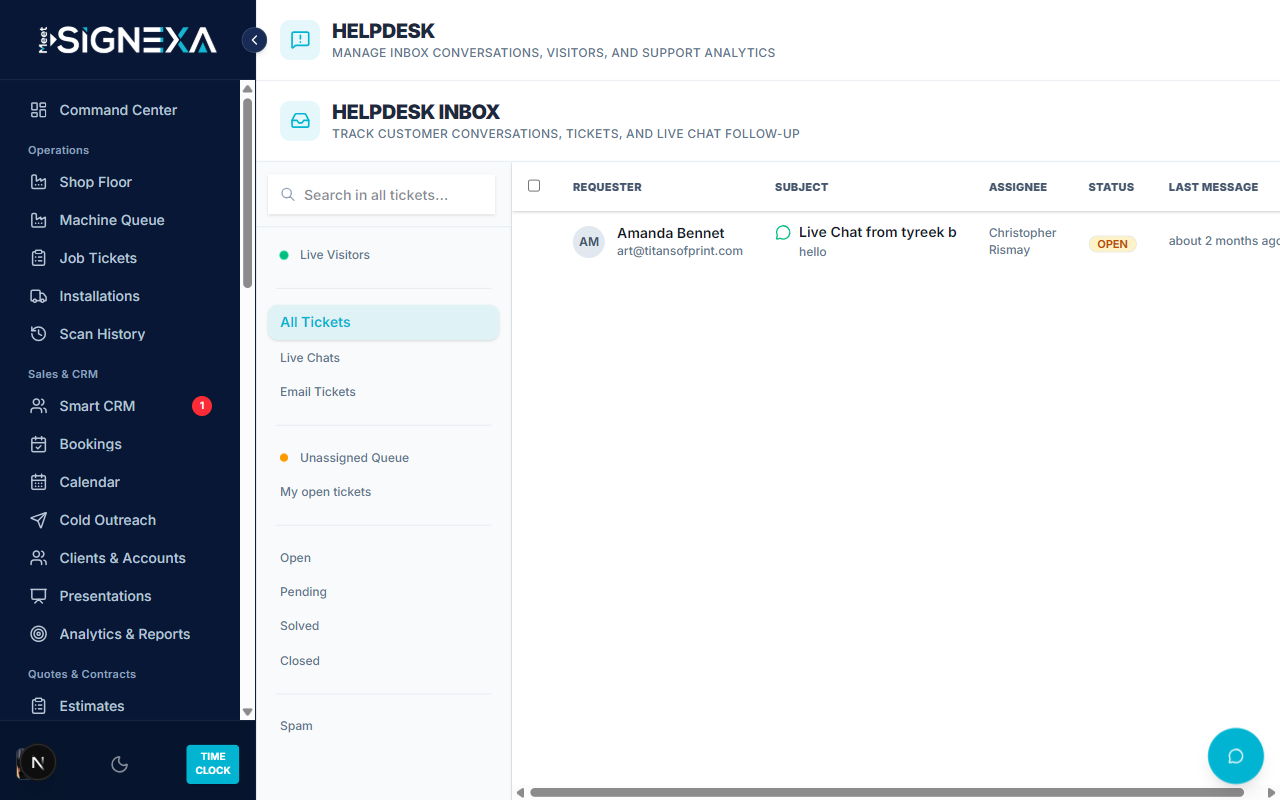Go to Shop Floor
Screen dimensions: 1280x800
120,182
